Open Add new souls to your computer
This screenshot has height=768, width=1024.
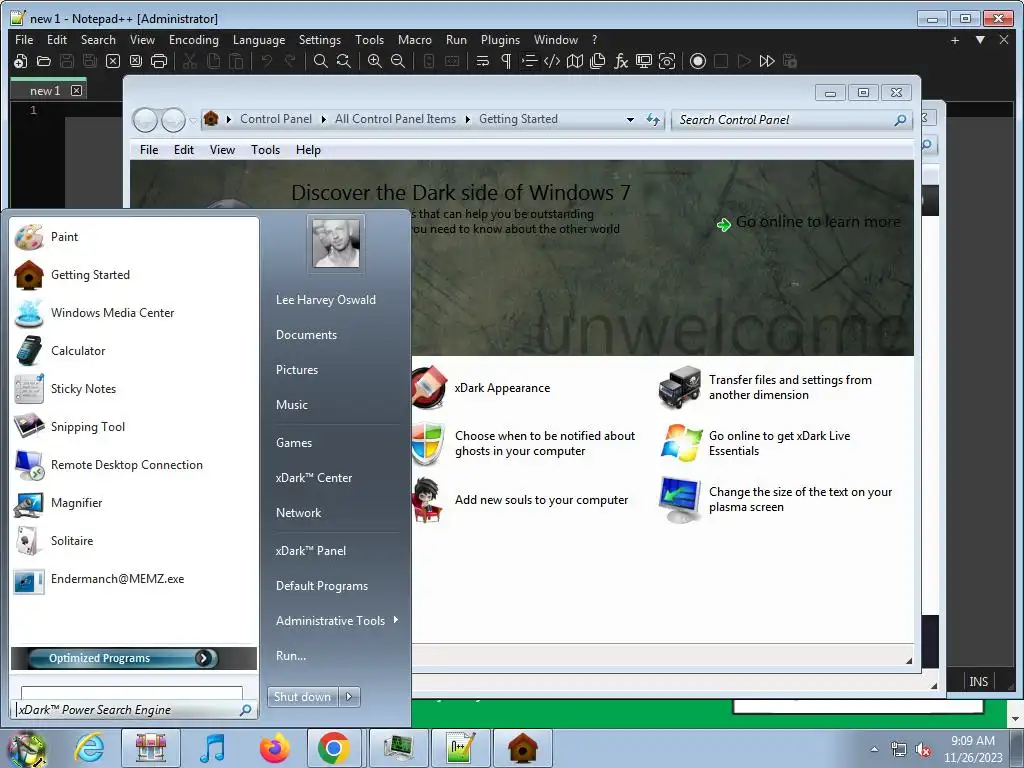pyautogui.click(x=541, y=500)
